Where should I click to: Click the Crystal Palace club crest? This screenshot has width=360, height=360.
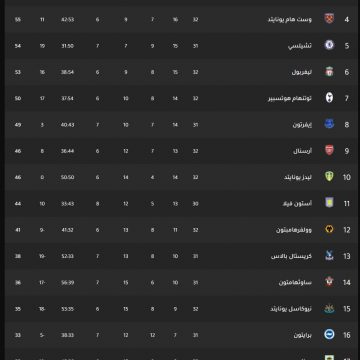pyautogui.click(x=329, y=256)
